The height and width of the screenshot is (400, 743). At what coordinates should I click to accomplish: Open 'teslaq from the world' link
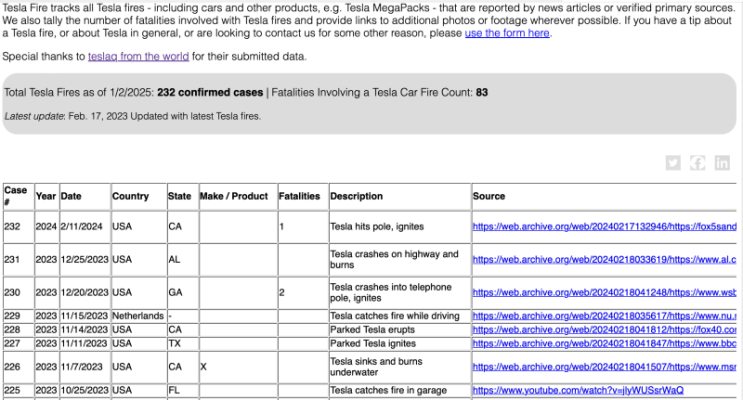pyautogui.click(x=138, y=56)
